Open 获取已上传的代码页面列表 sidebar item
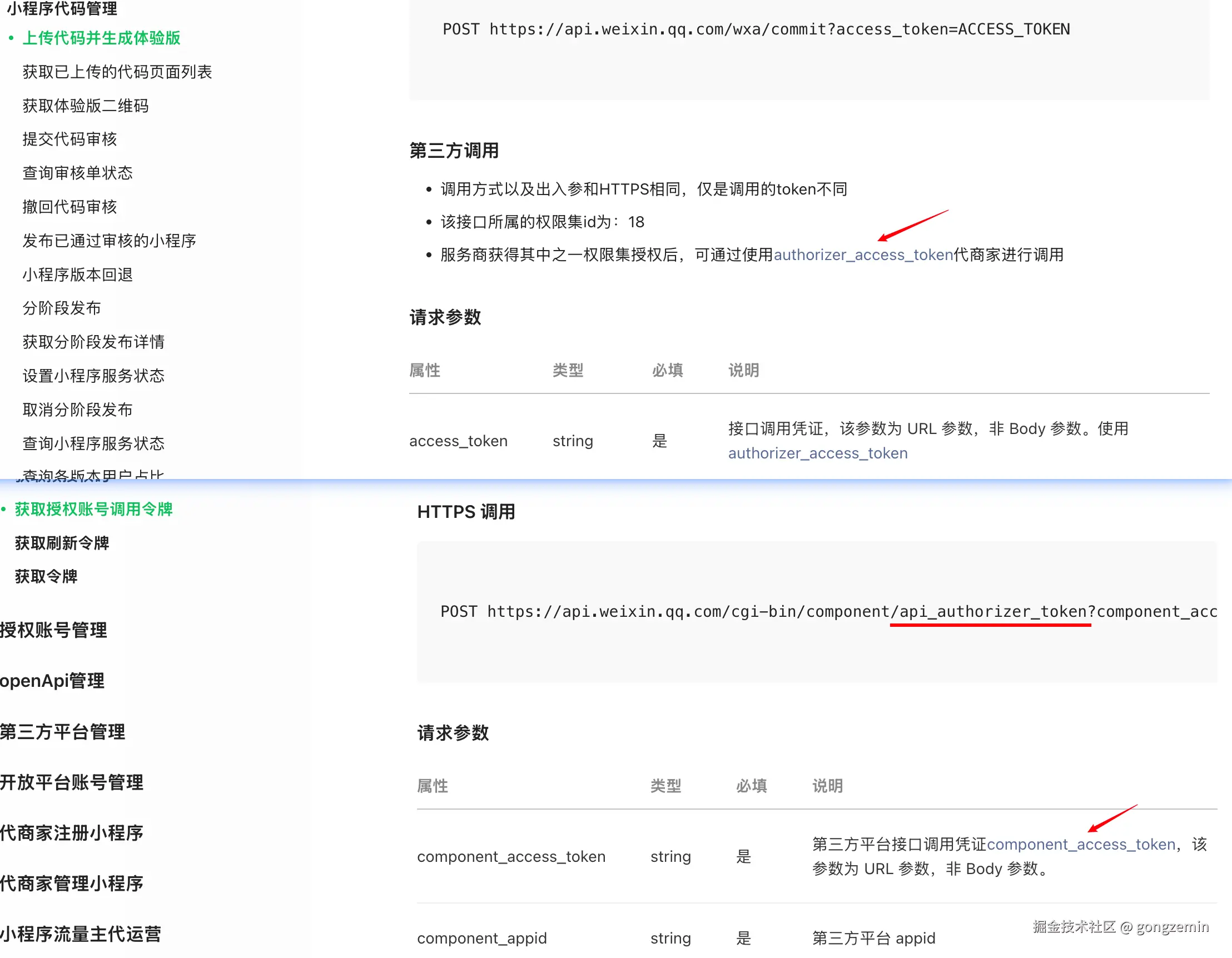 click(117, 72)
